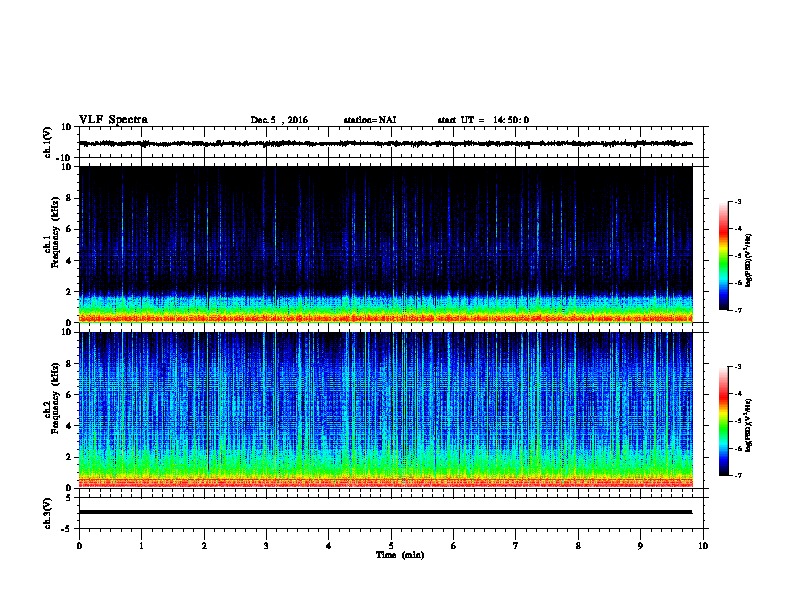Click the ch.1 color bar "log(PSD)" units label
792x612 pixels.
point(748,260)
